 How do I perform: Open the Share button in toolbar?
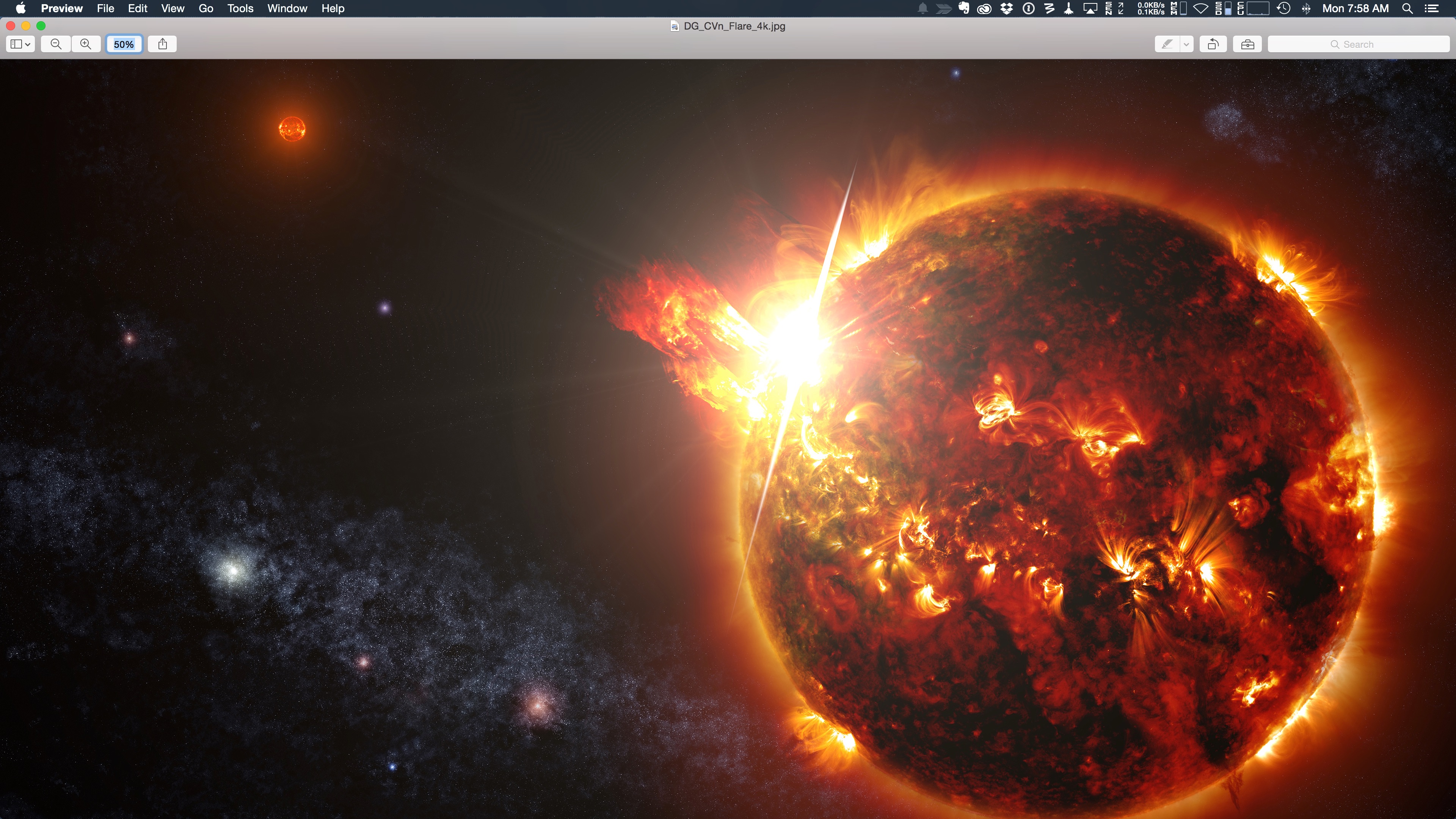163,44
